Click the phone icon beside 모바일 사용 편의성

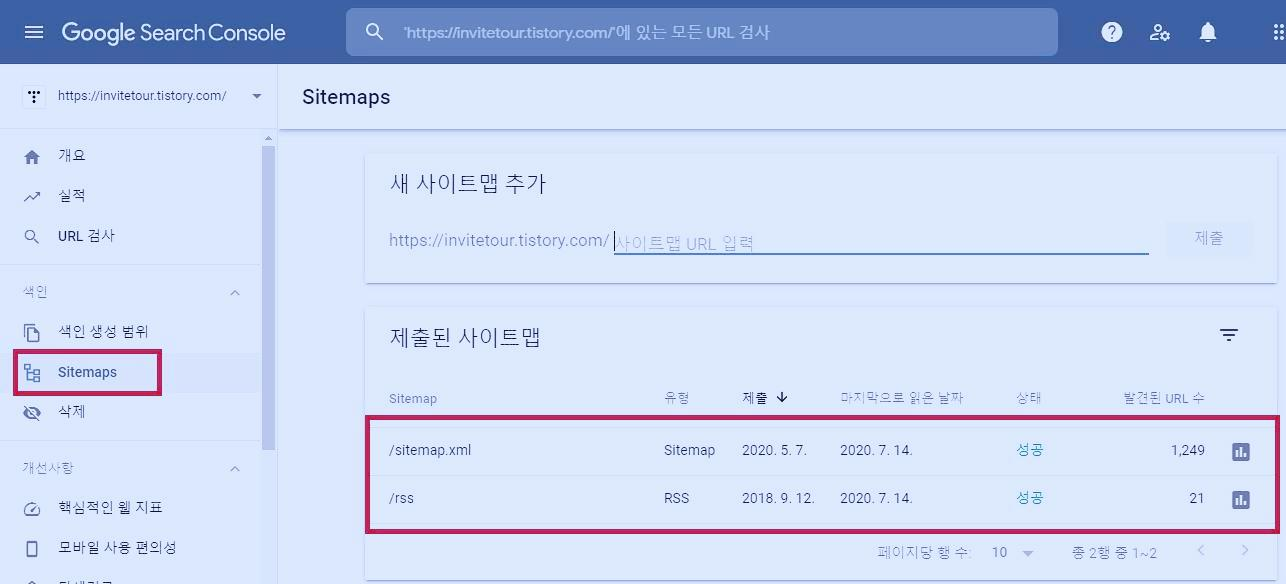(32, 548)
